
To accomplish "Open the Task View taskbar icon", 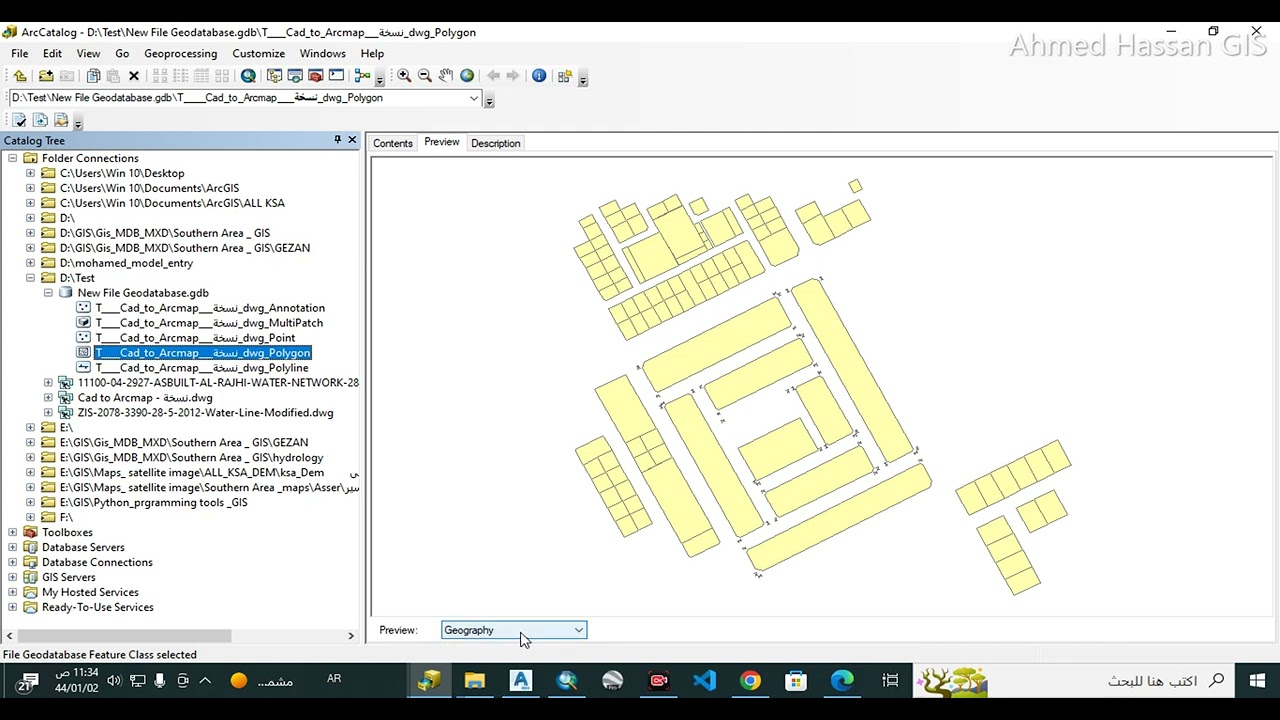I will [890, 681].
